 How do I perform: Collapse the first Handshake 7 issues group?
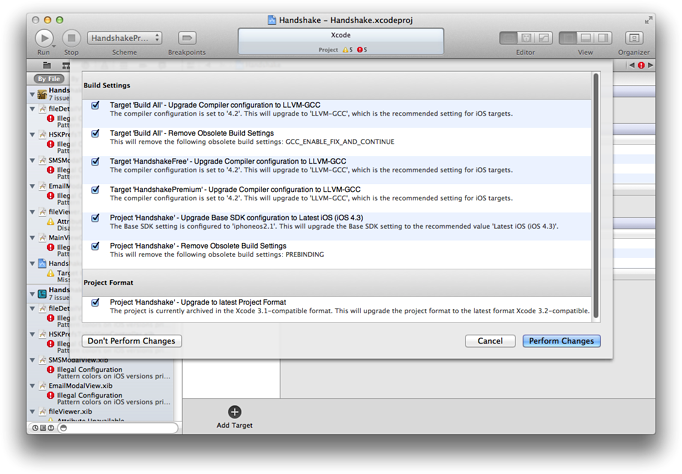32,94
